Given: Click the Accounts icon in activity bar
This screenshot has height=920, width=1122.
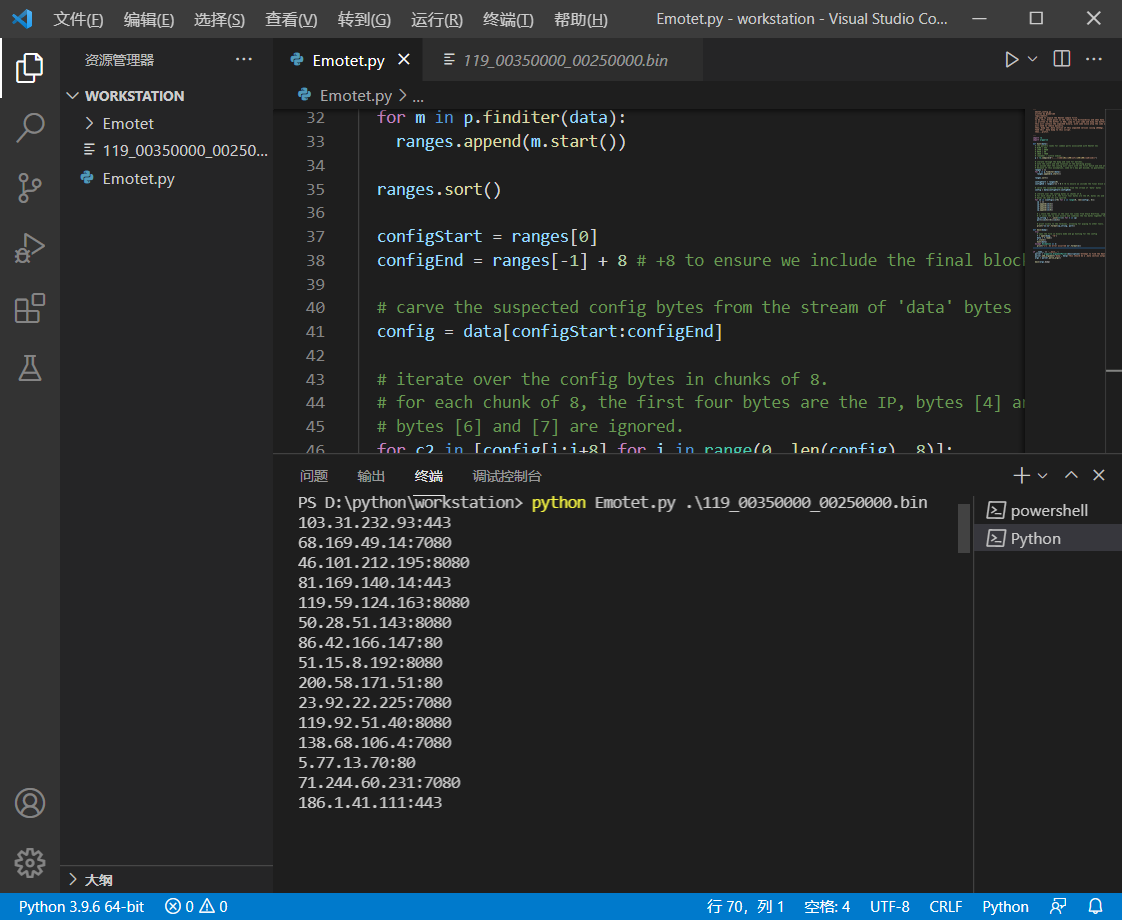Looking at the screenshot, I should pyautogui.click(x=30, y=802).
